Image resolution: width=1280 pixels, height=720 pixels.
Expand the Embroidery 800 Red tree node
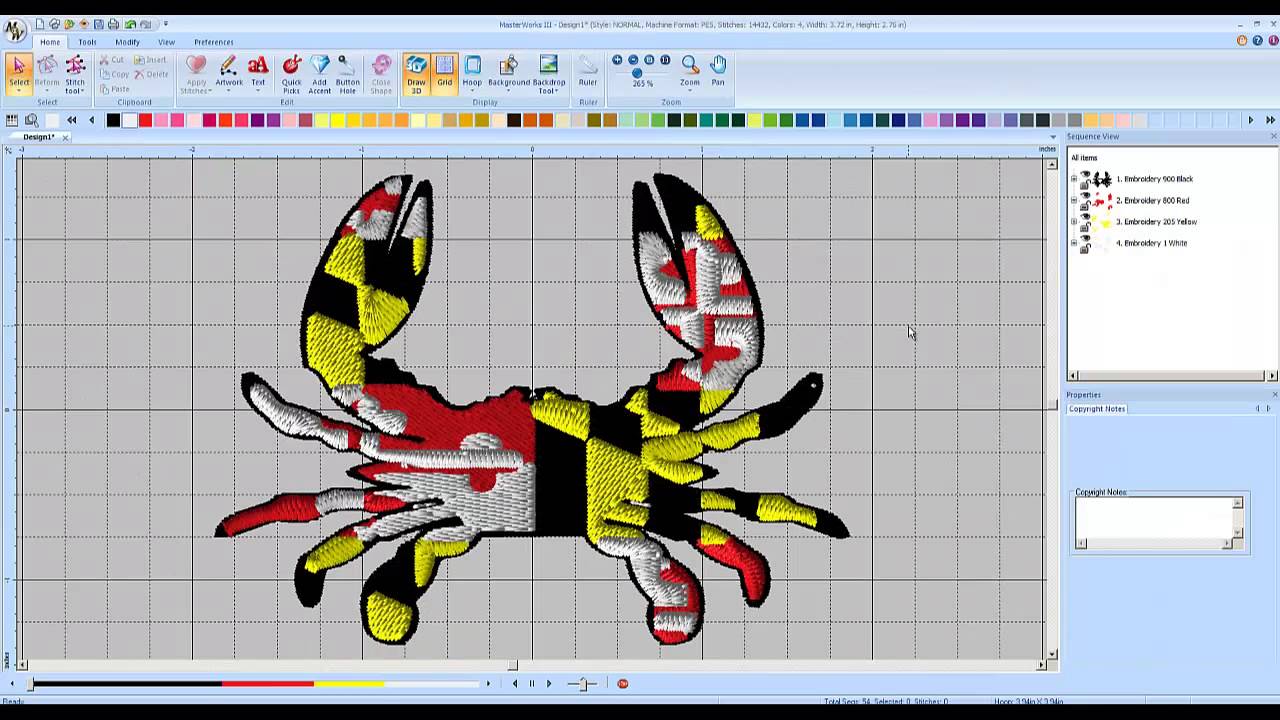pyautogui.click(x=1074, y=200)
